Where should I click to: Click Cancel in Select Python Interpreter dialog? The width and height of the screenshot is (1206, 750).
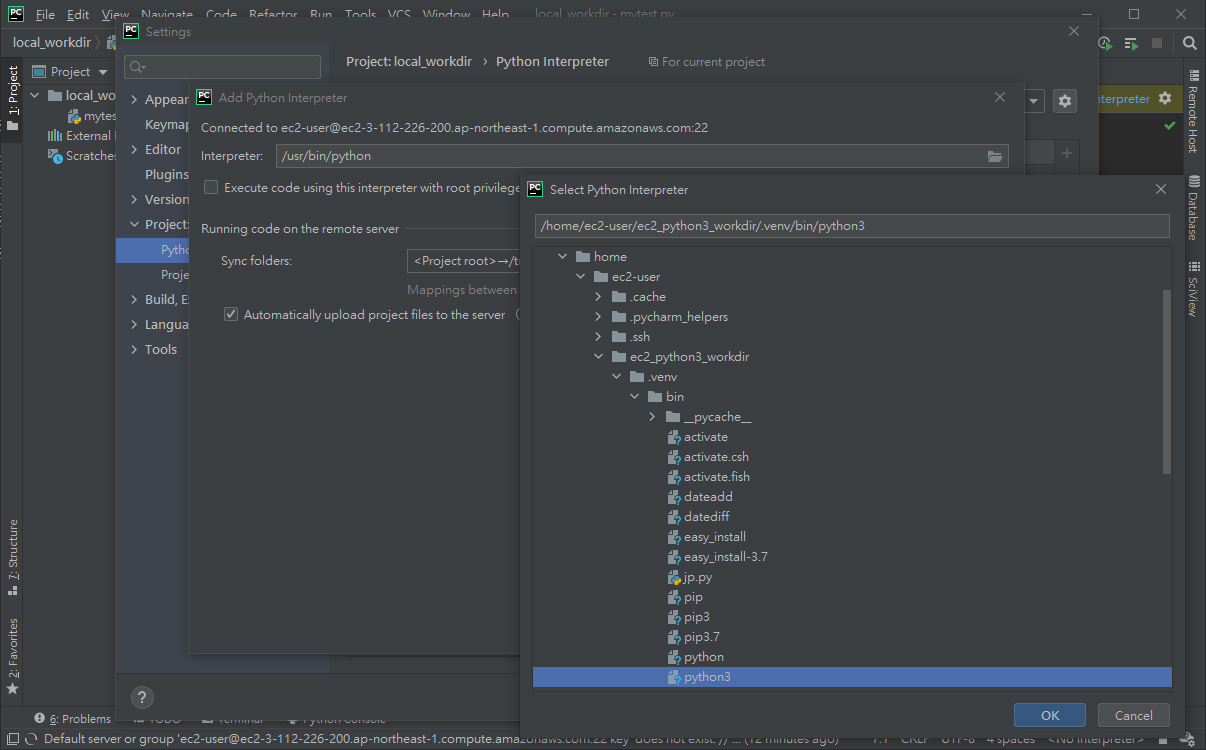pyautogui.click(x=1134, y=715)
